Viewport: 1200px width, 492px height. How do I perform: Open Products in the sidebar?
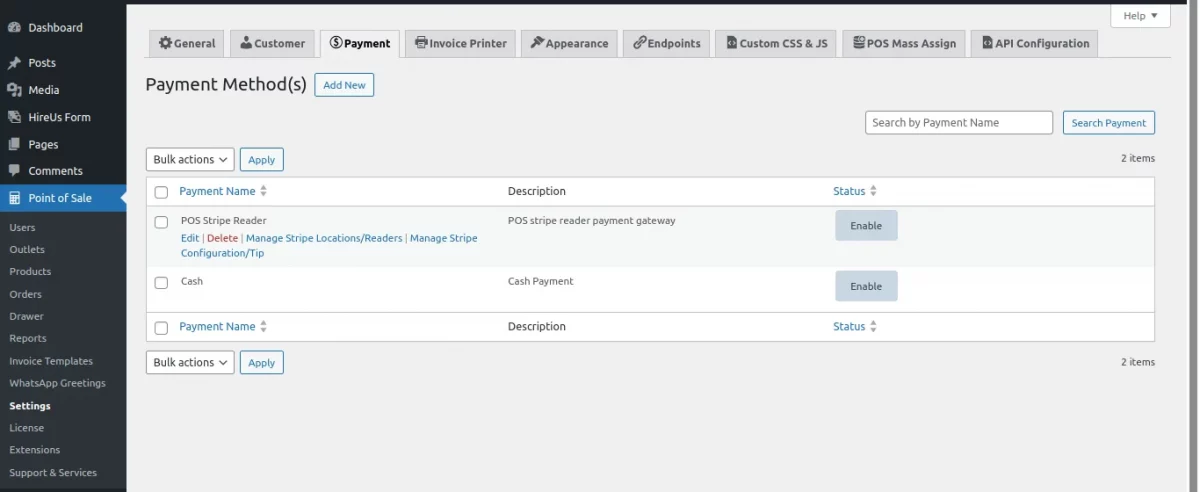[30, 271]
